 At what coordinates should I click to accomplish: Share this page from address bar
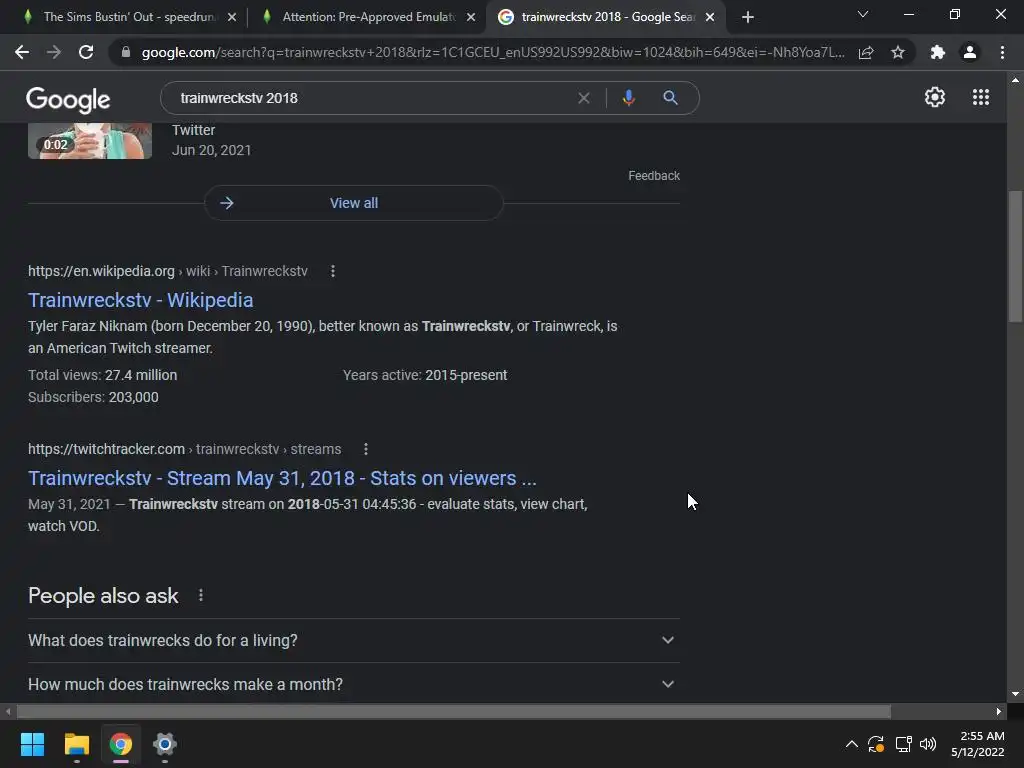[x=866, y=52]
